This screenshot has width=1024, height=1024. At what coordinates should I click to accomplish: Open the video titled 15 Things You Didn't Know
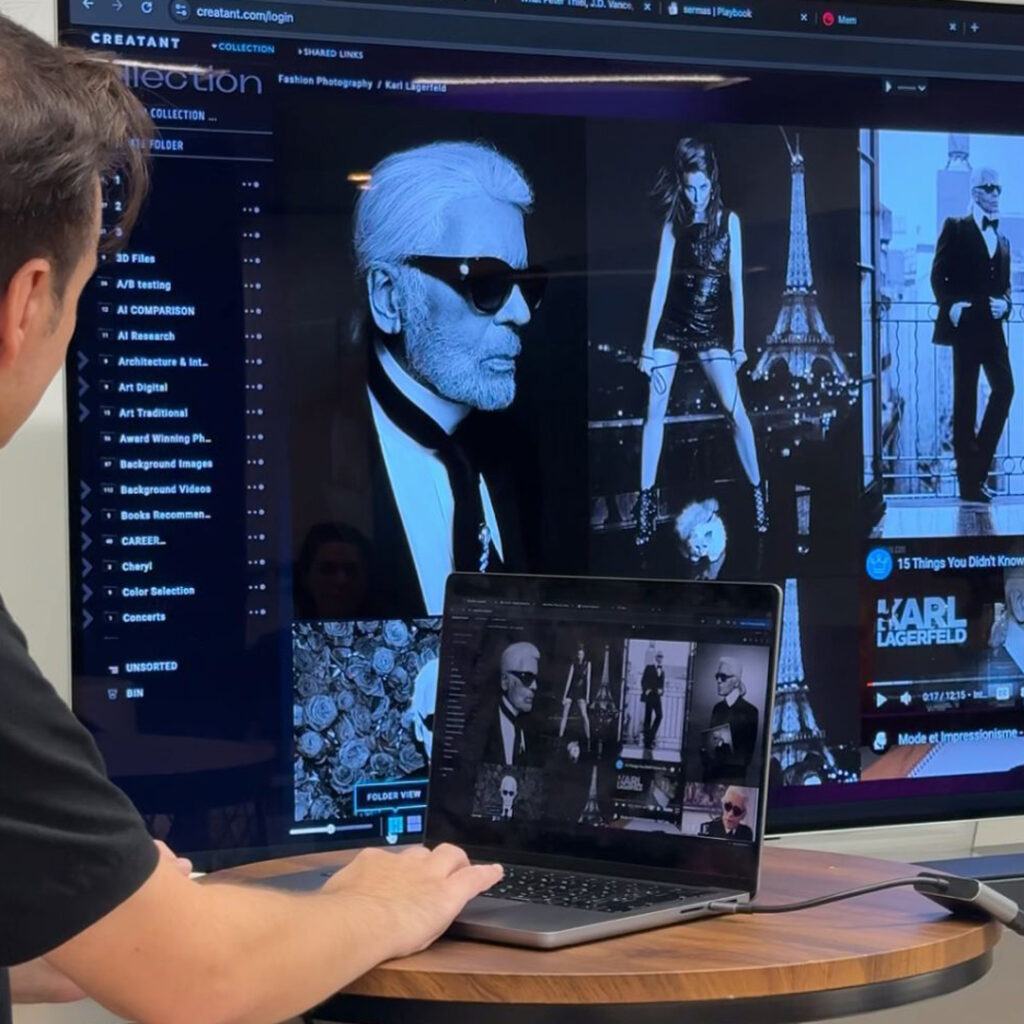[x=959, y=562]
